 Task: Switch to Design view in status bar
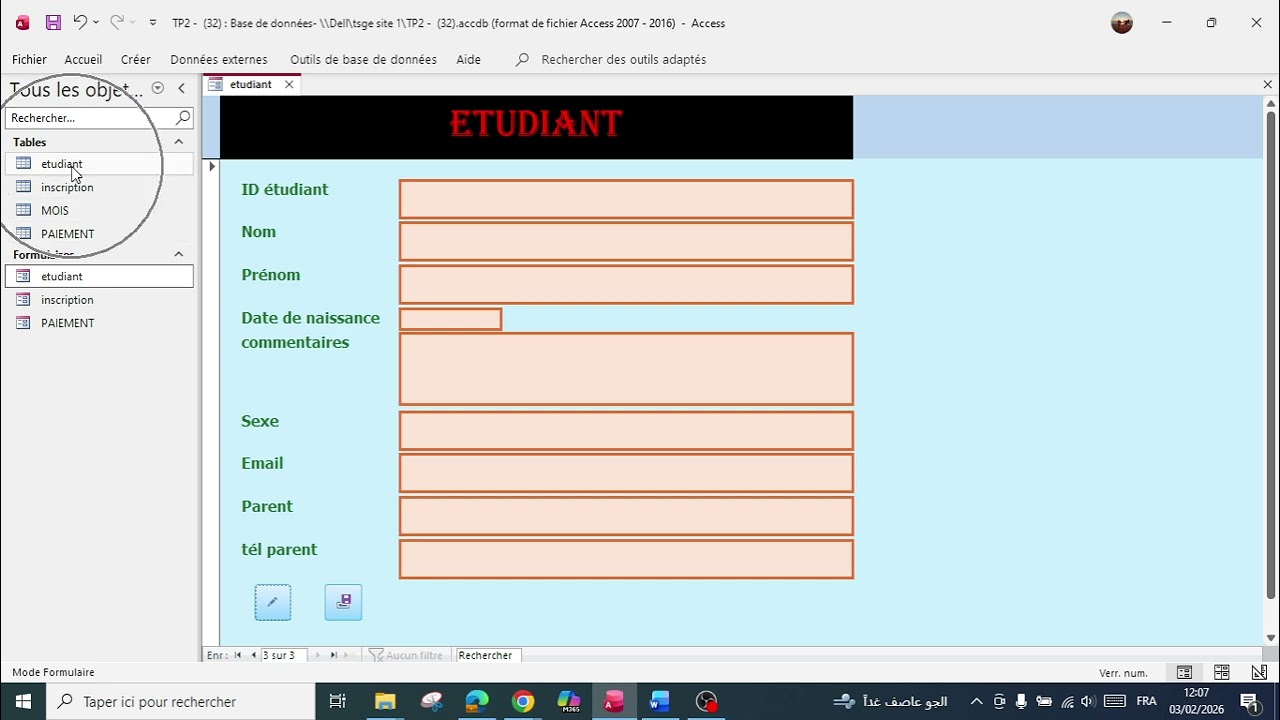click(1258, 672)
